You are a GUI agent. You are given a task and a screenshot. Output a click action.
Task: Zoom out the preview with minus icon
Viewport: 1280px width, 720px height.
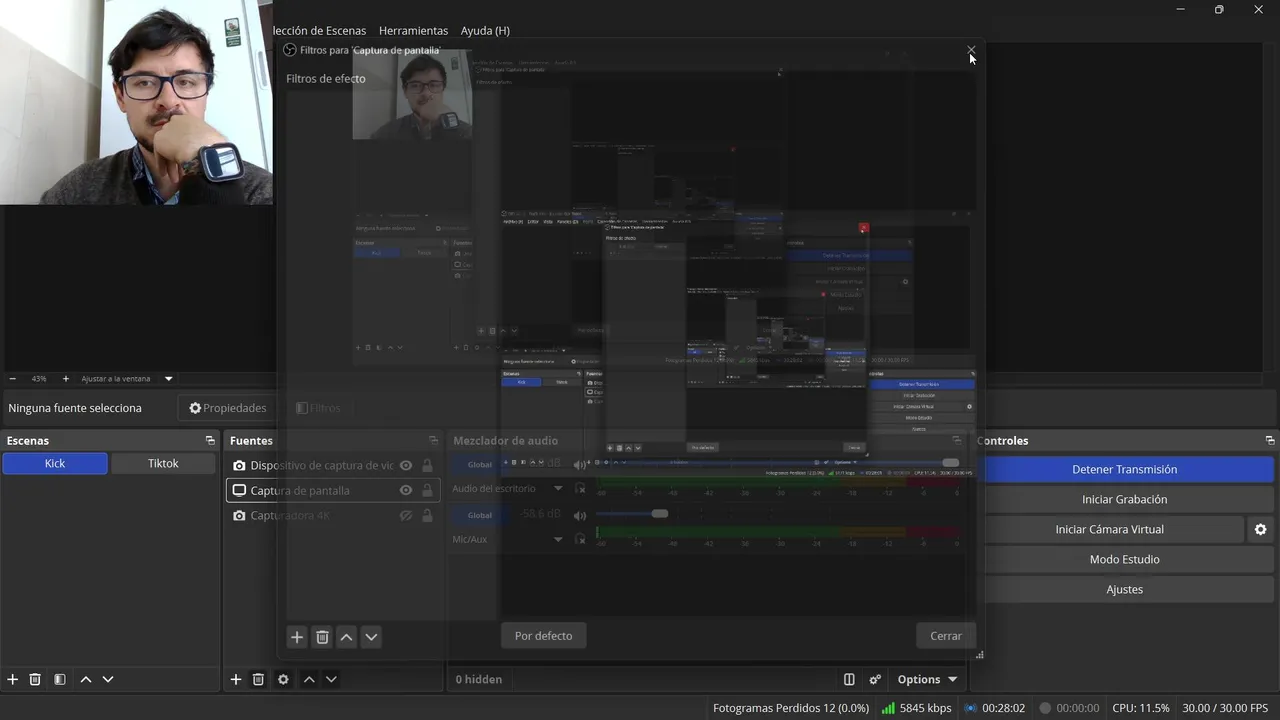tap(13, 379)
